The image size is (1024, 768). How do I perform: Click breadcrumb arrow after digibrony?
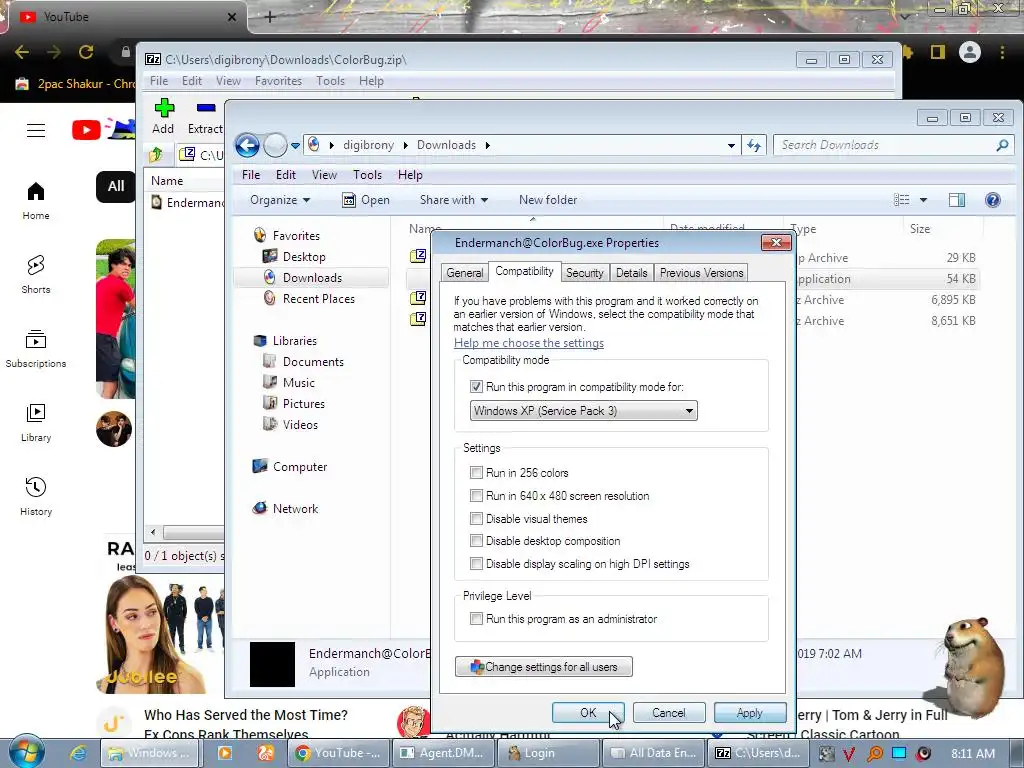coord(406,145)
